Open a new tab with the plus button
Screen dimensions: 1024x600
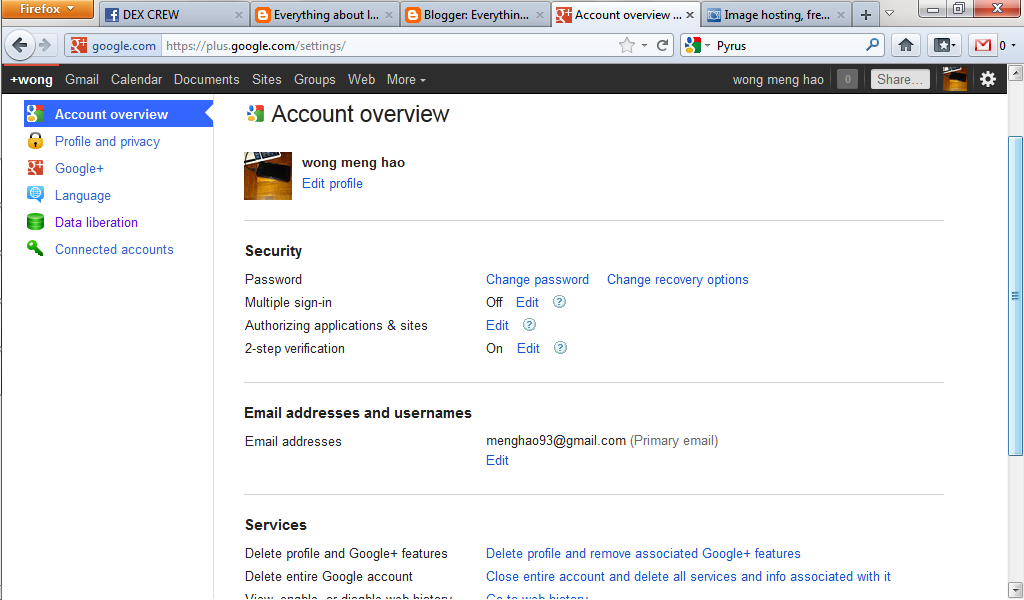click(x=865, y=15)
